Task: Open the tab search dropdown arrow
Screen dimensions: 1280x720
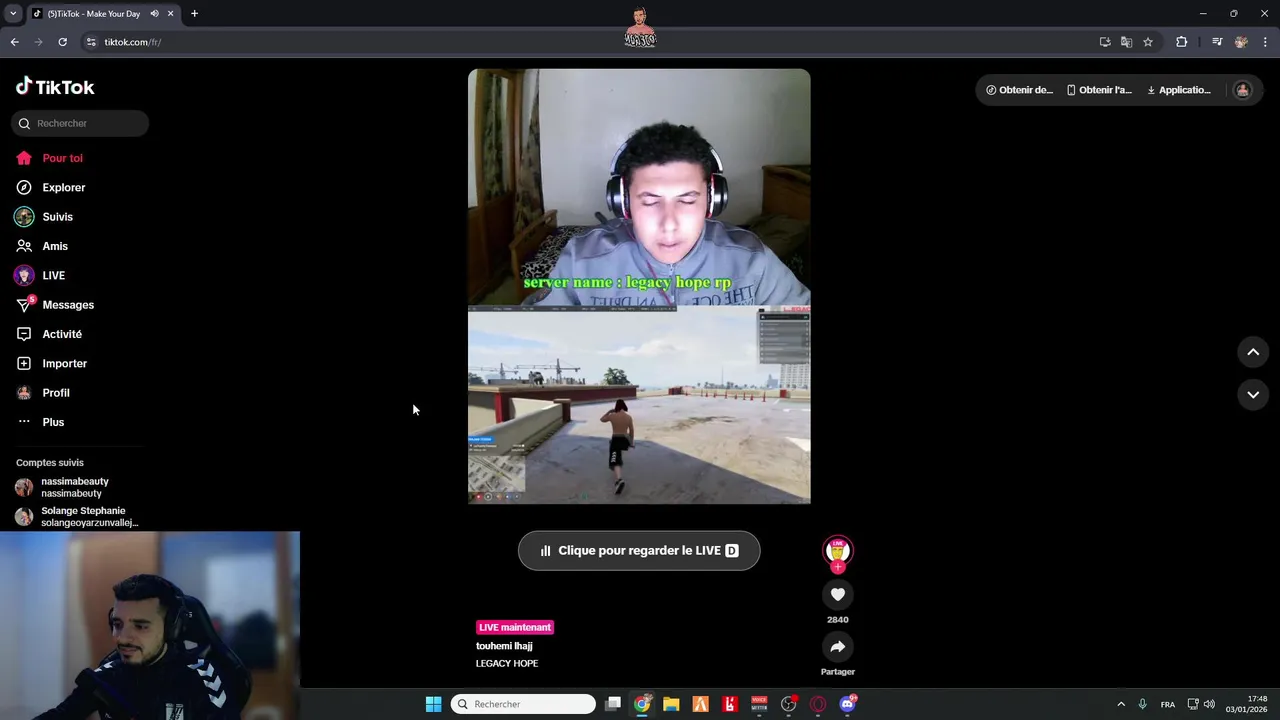Action: pos(13,14)
